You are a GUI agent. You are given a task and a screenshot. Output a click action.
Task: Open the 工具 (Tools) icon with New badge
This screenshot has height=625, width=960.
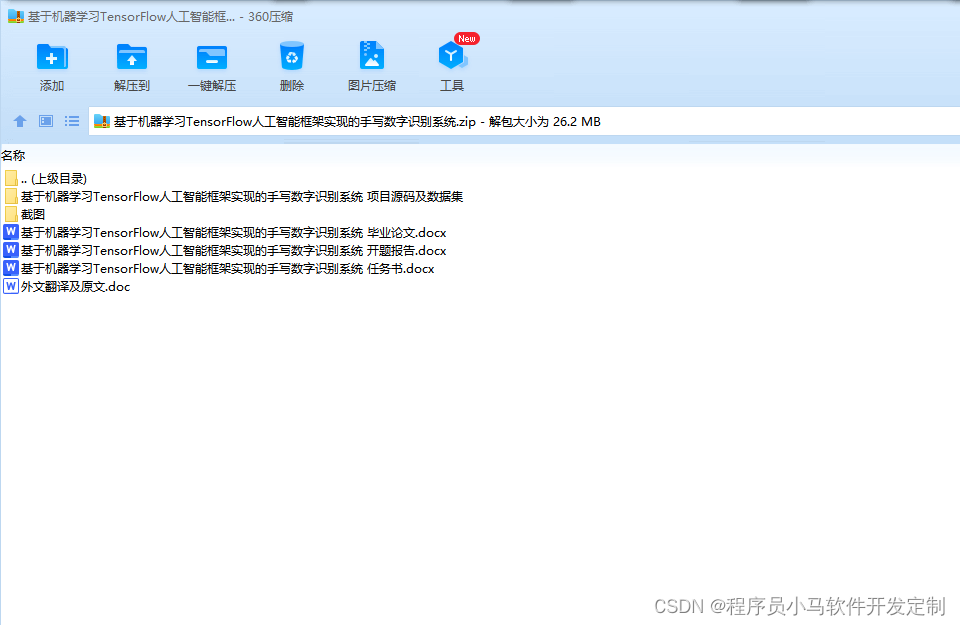pyautogui.click(x=452, y=56)
